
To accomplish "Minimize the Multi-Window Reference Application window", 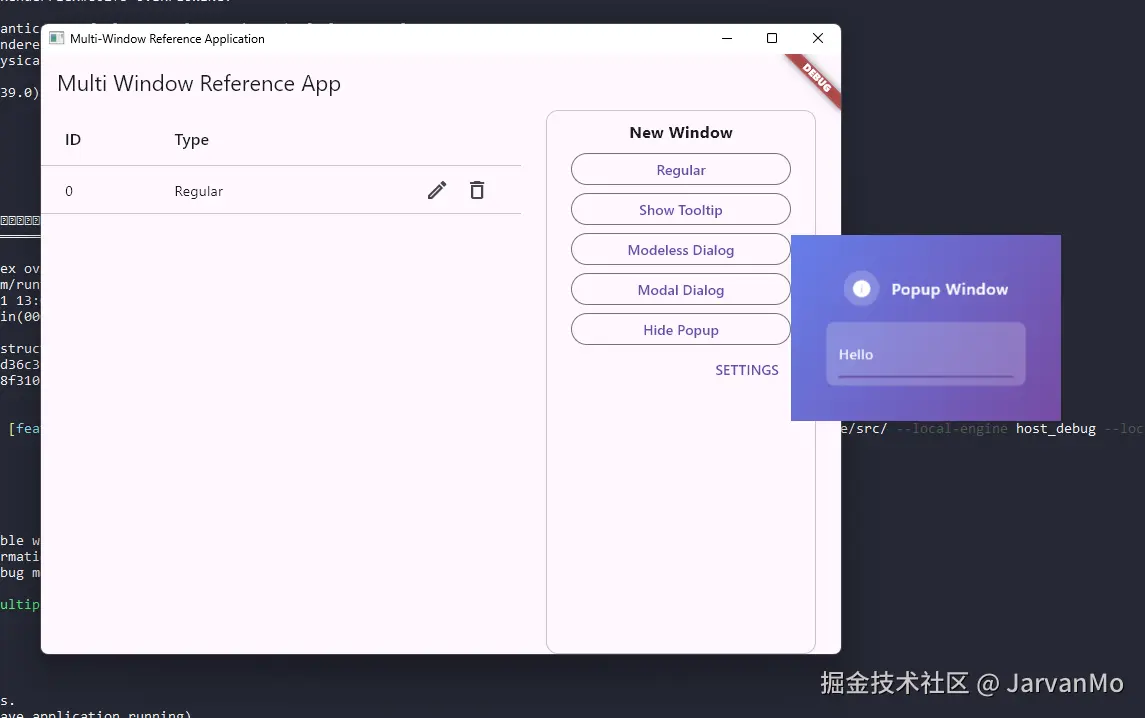I will [727, 39].
